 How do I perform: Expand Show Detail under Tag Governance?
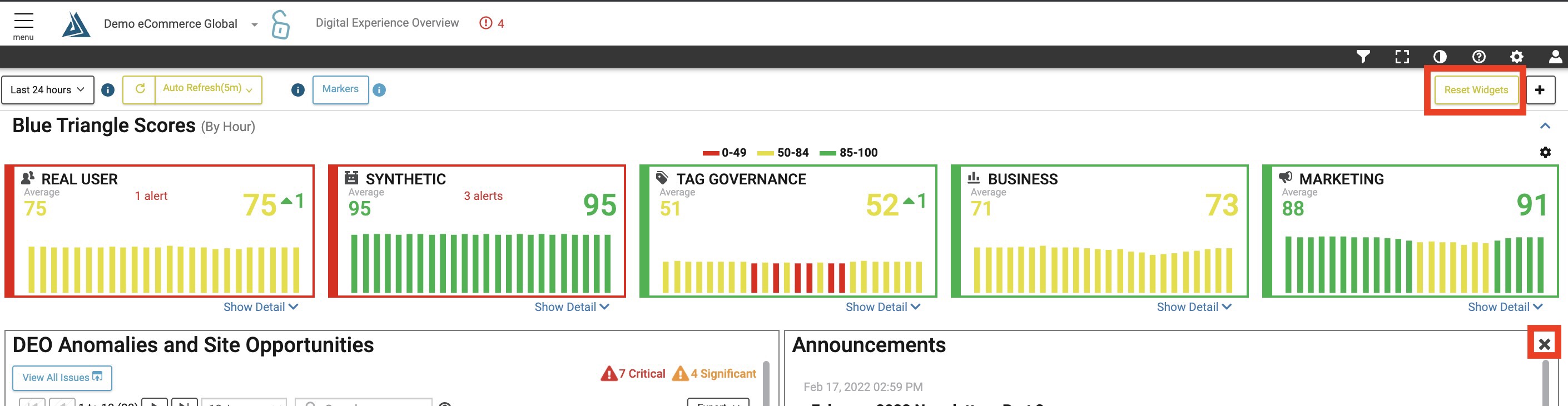[x=883, y=307]
